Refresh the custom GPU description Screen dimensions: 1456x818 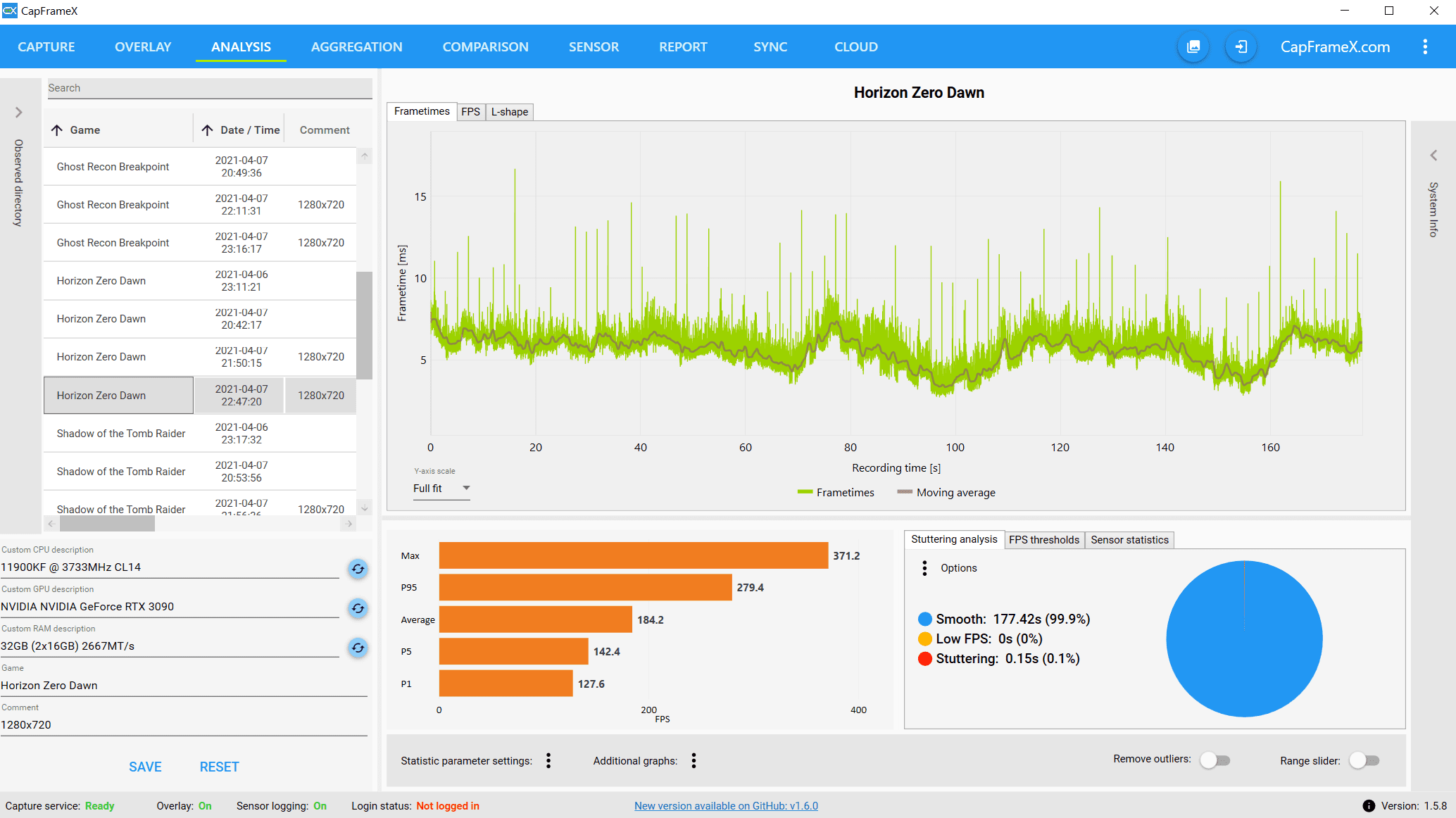click(x=358, y=608)
